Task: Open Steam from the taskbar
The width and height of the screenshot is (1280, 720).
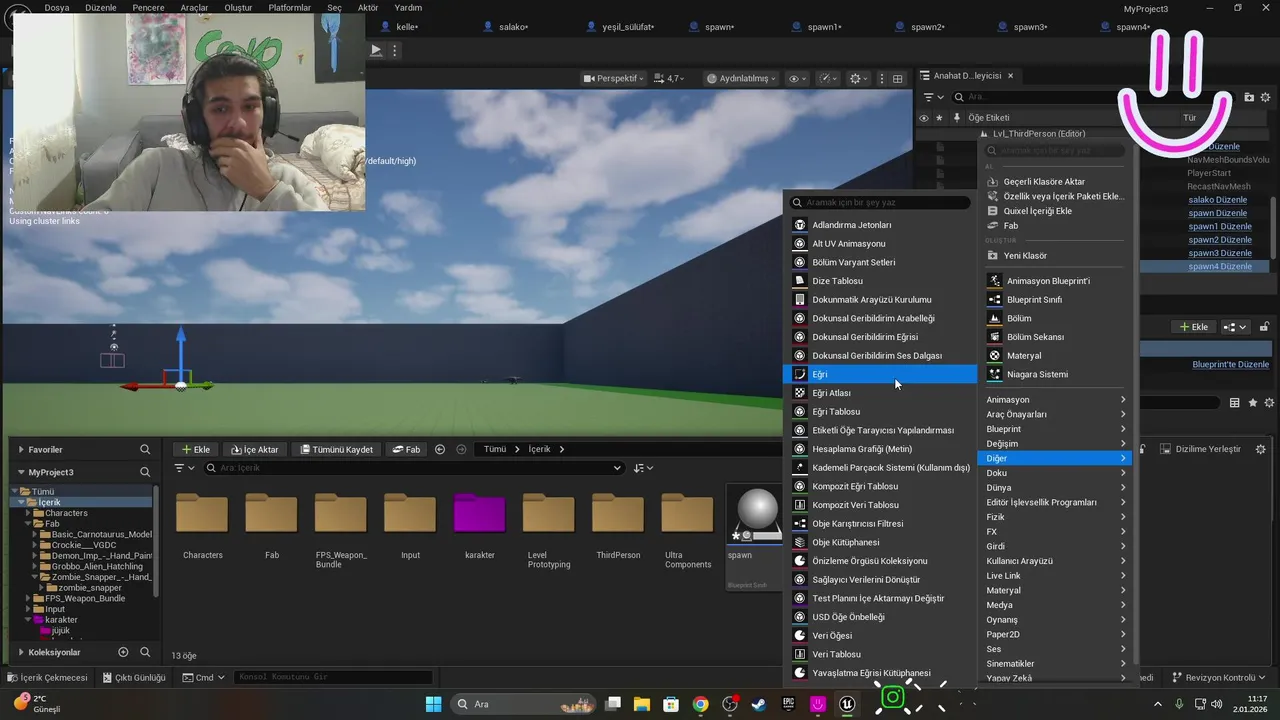Action: (x=759, y=704)
